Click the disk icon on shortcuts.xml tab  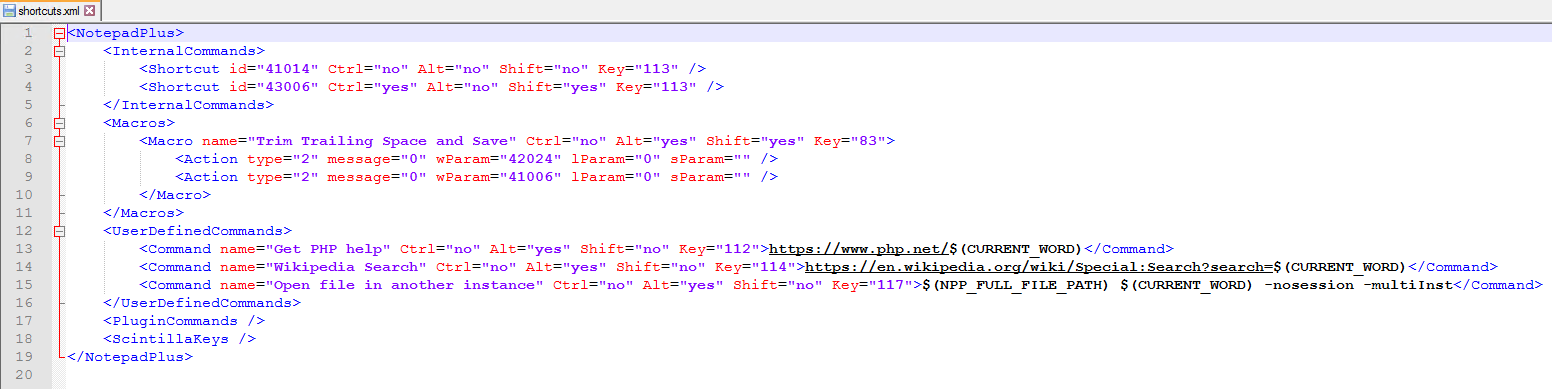[10, 11]
